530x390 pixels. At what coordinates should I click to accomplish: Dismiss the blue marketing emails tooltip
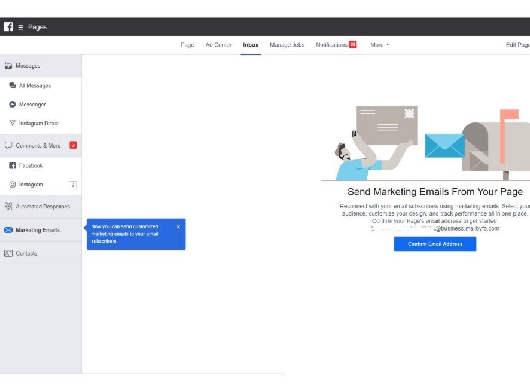point(178,227)
